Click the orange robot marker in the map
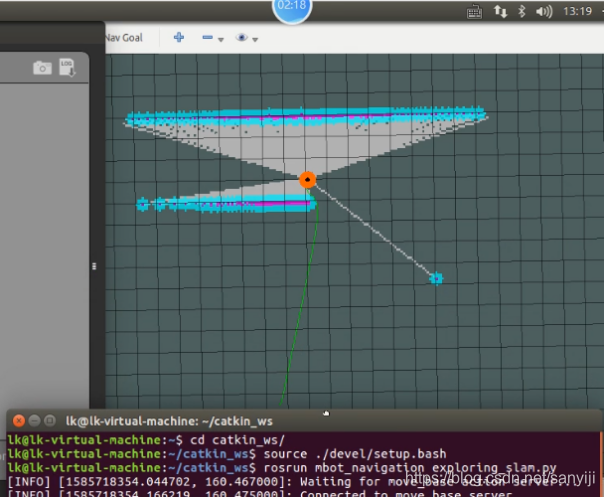This screenshot has width=605, height=497. 308,180
